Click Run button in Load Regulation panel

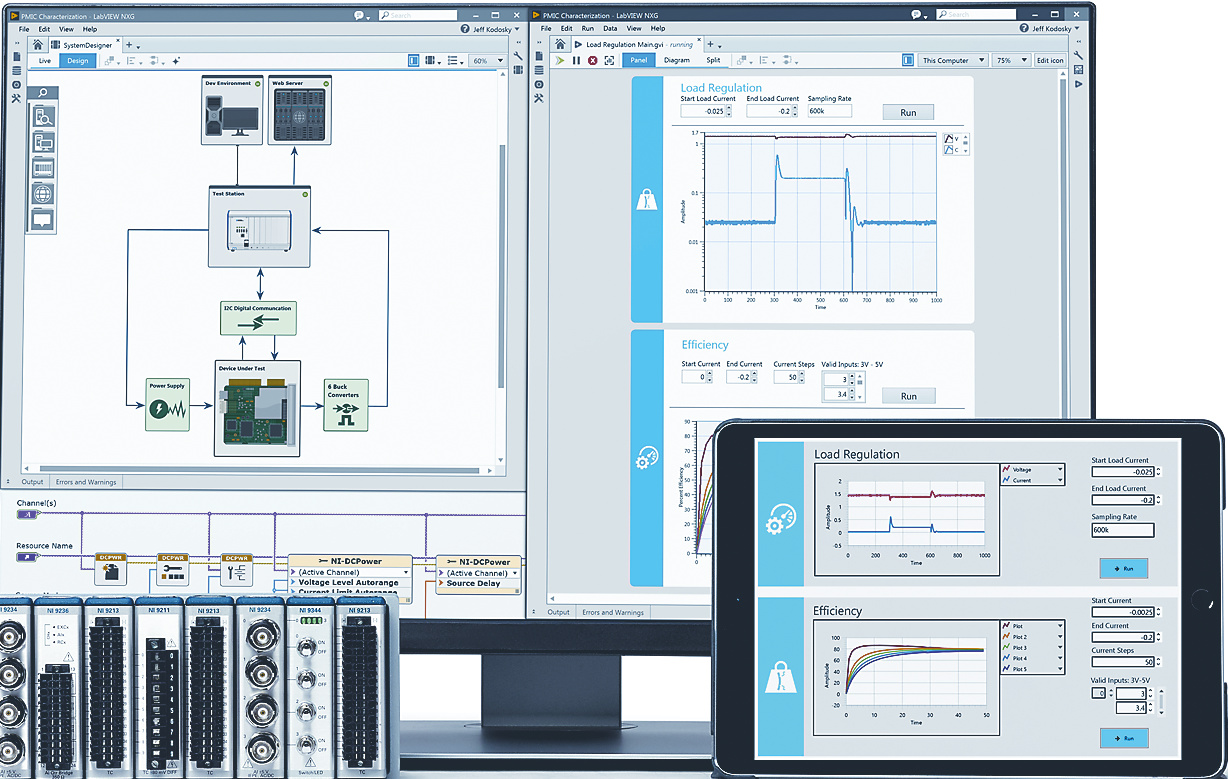click(908, 113)
